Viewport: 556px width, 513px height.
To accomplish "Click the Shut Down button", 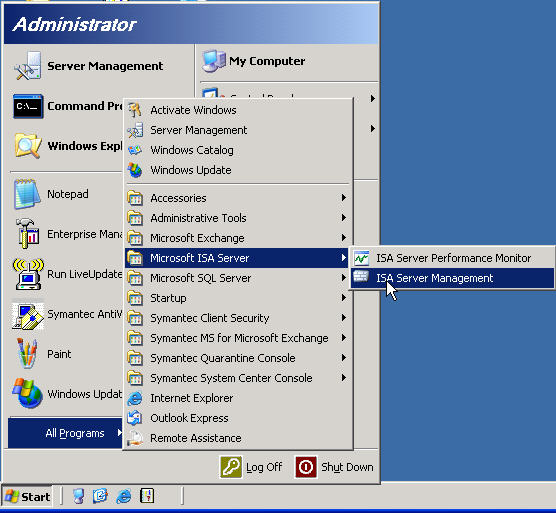I will [x=334, y=467].
